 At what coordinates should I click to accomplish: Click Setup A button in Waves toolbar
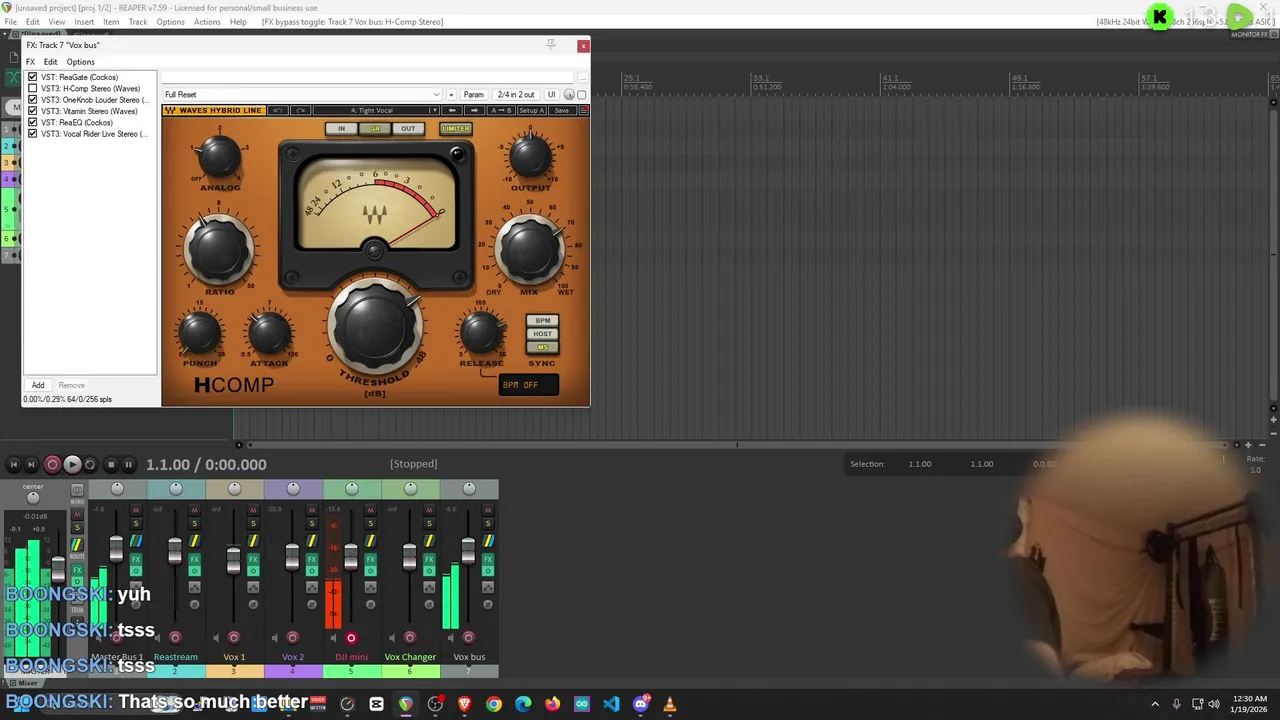(532, 110)
